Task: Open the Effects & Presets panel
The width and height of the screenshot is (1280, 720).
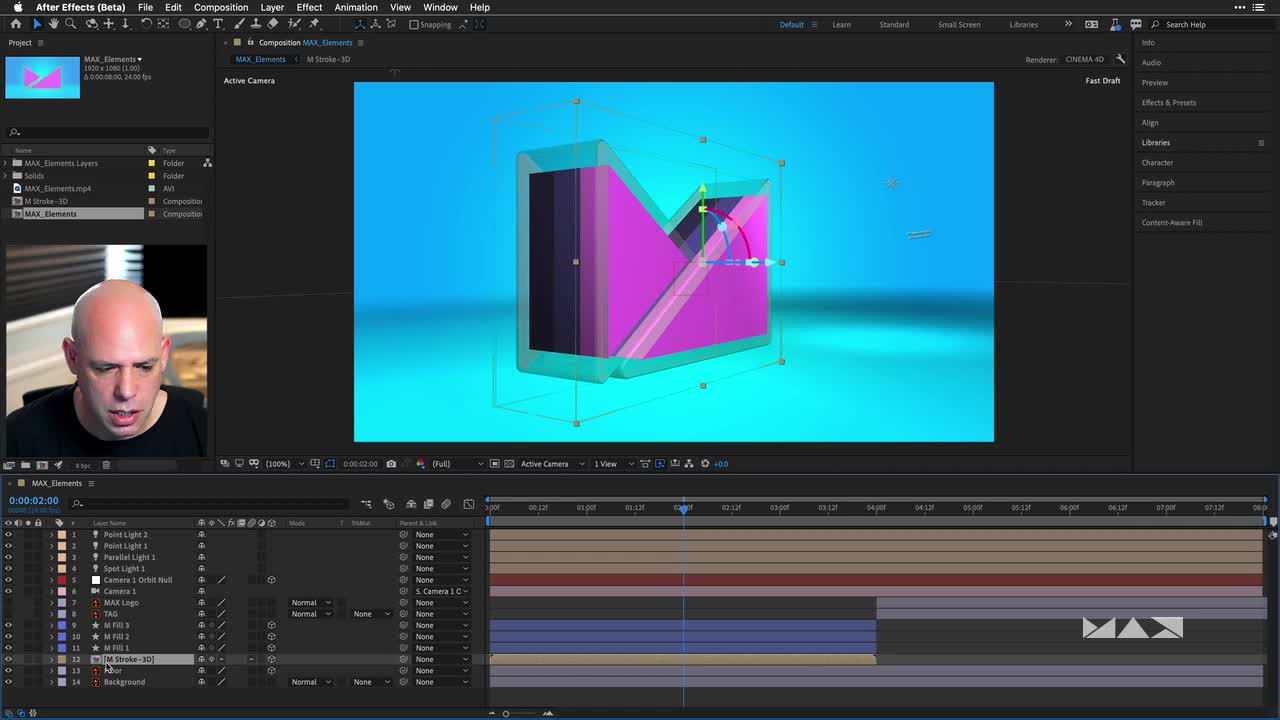Action: point(1168,102)
